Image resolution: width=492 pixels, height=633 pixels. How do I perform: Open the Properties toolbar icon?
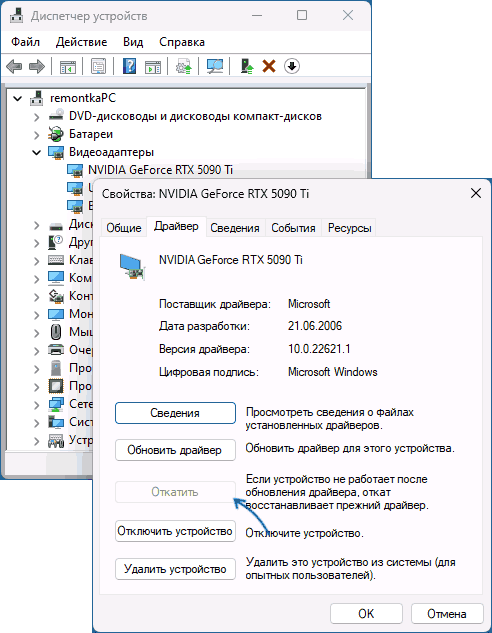[x=98, y=66]
